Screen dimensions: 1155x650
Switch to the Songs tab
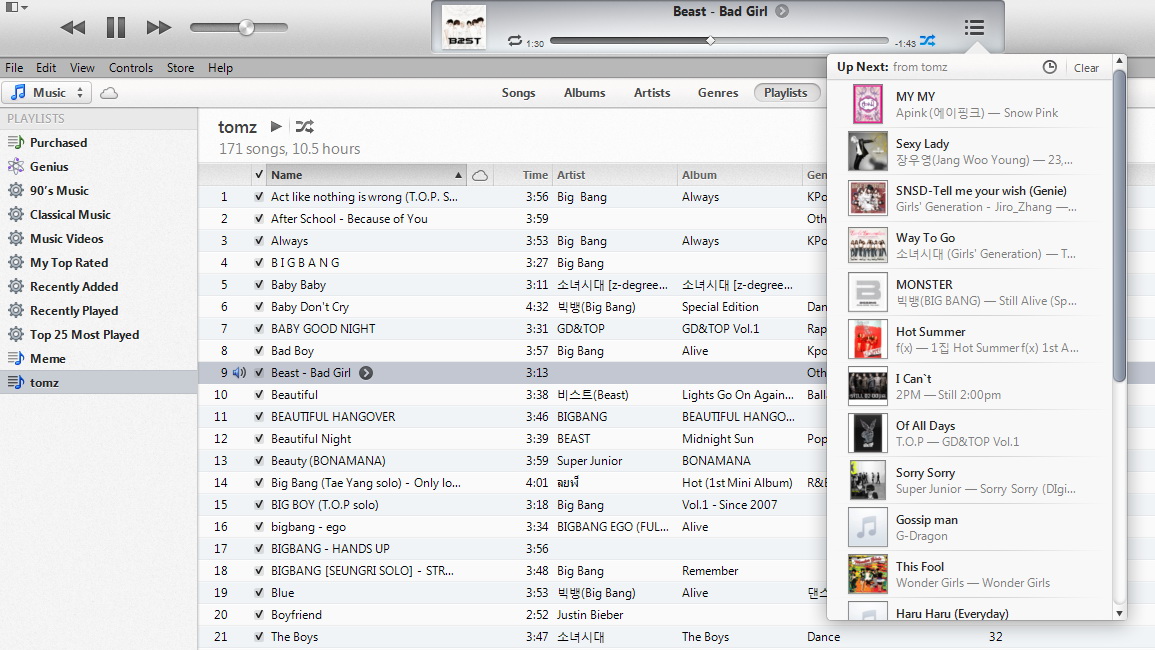click(x=519, y=93)
